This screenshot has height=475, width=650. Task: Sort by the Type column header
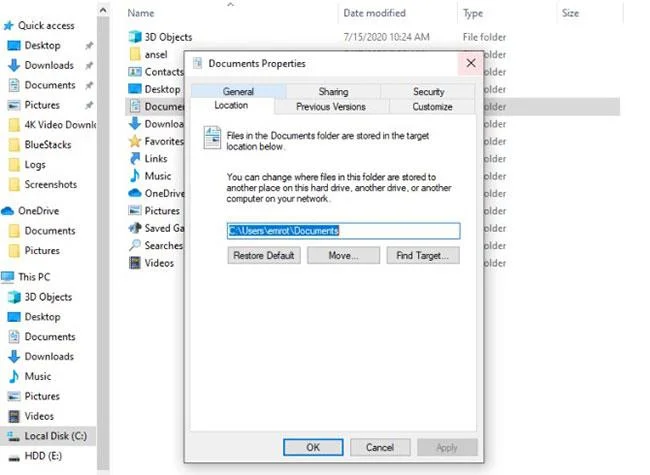473,13
